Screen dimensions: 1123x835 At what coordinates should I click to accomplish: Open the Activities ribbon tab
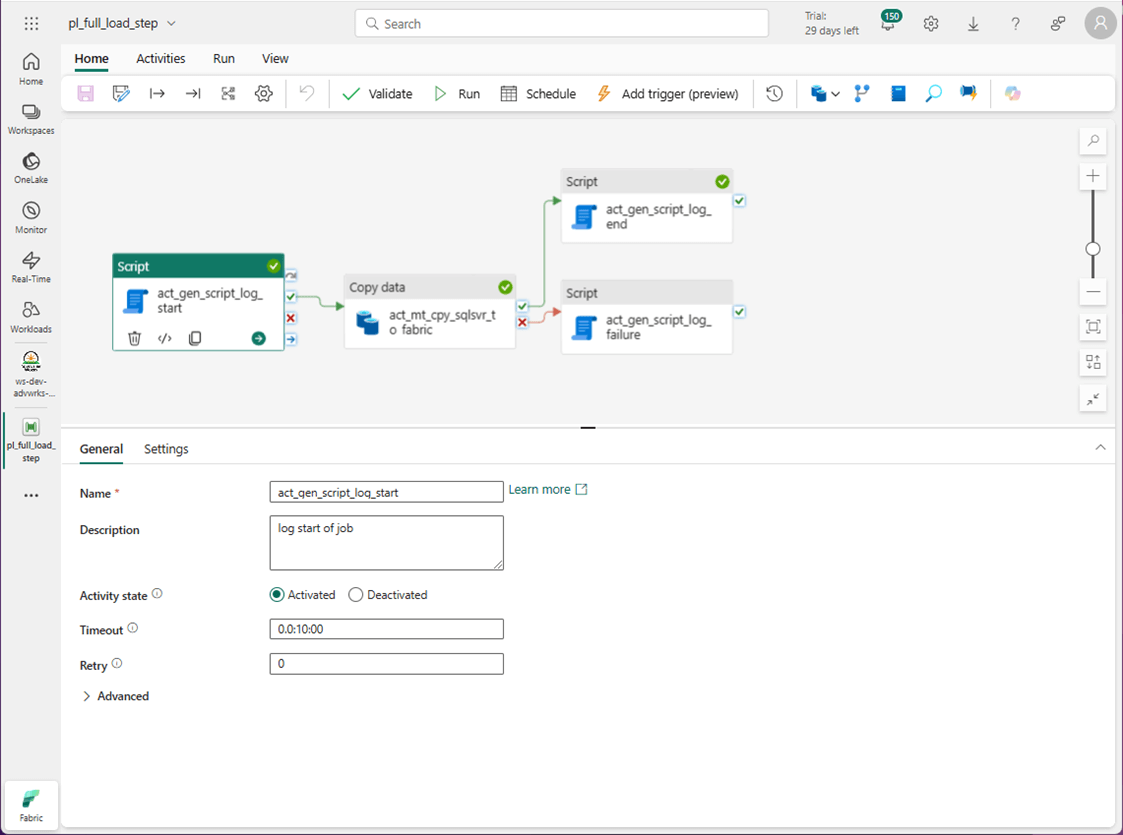tap(161, 59)
